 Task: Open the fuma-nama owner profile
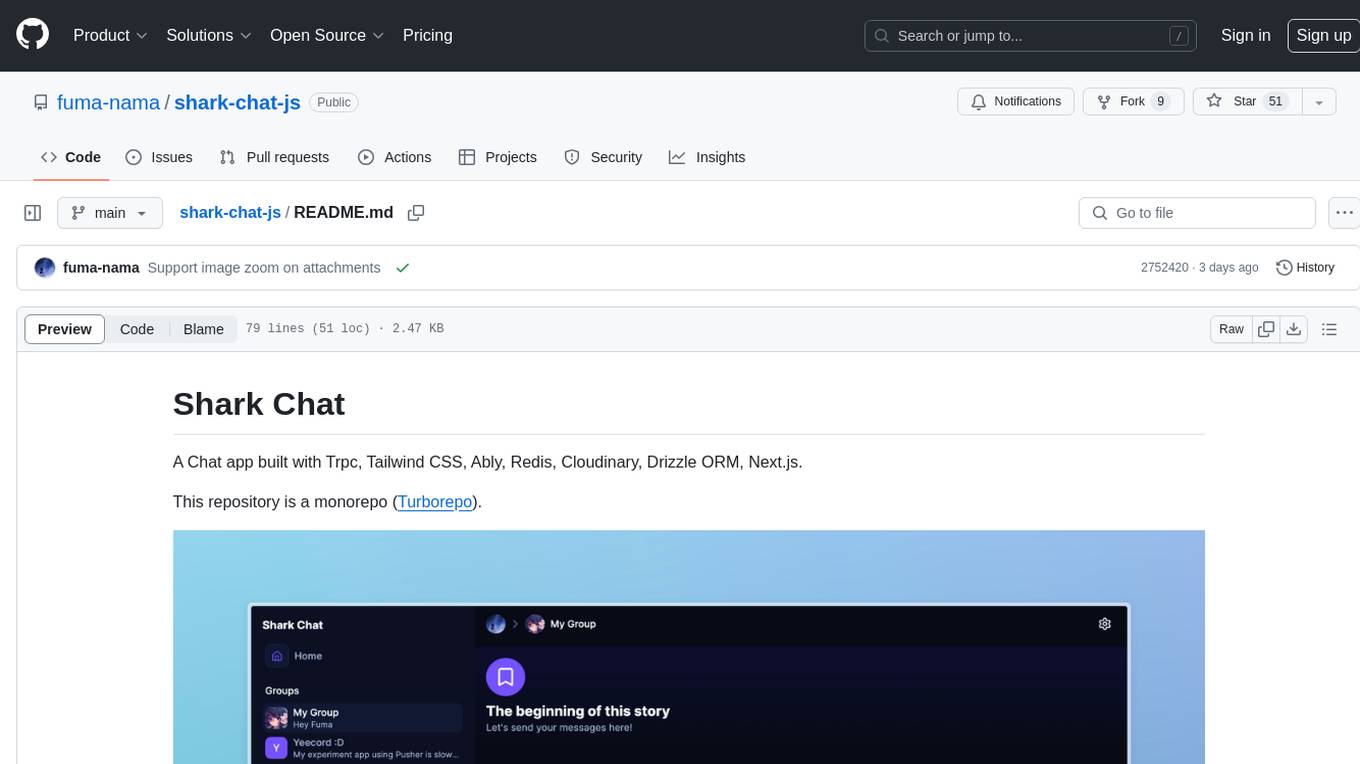[x=108, y=102]
